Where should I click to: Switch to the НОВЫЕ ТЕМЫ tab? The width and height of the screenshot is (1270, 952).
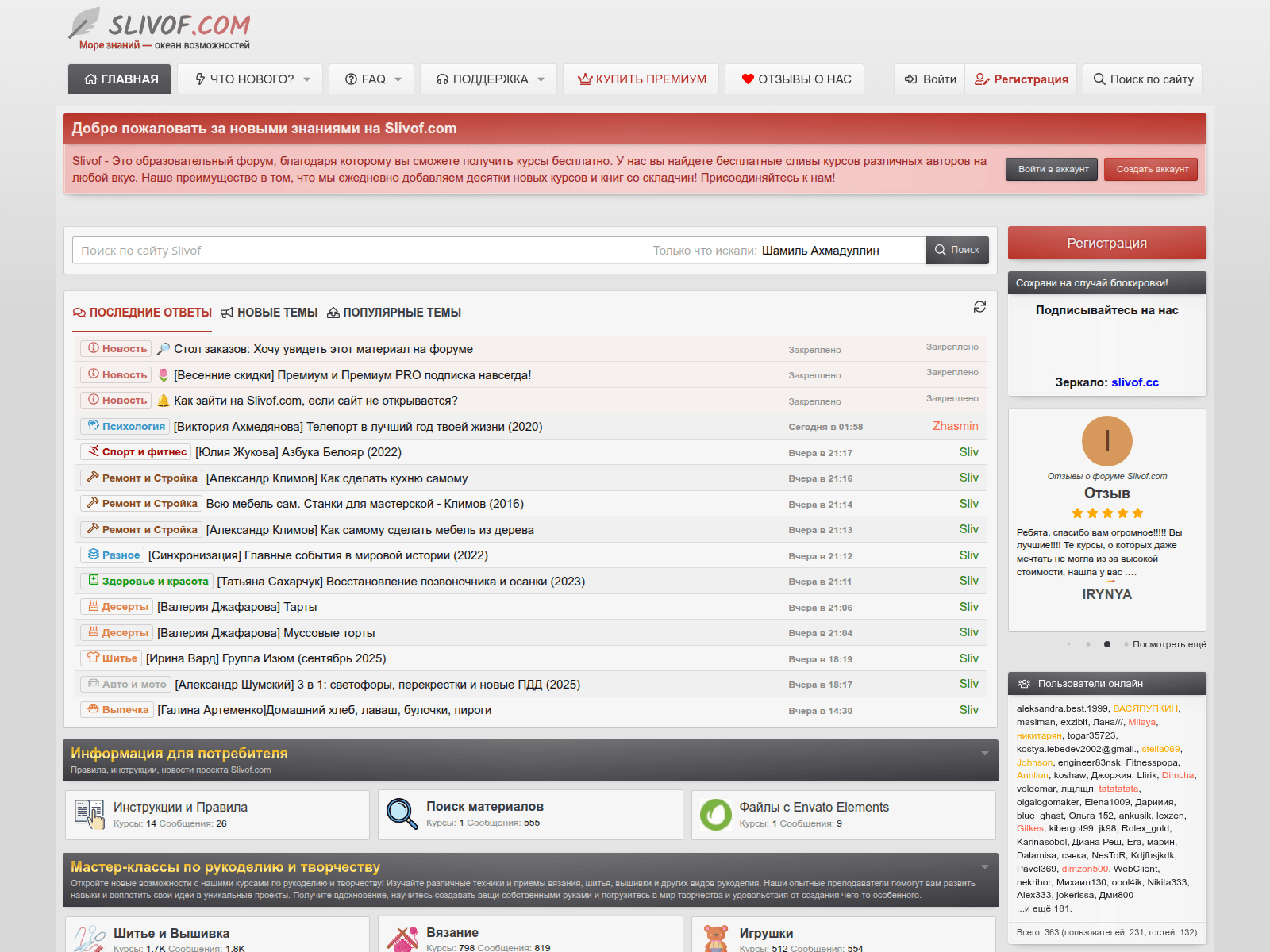277,312
